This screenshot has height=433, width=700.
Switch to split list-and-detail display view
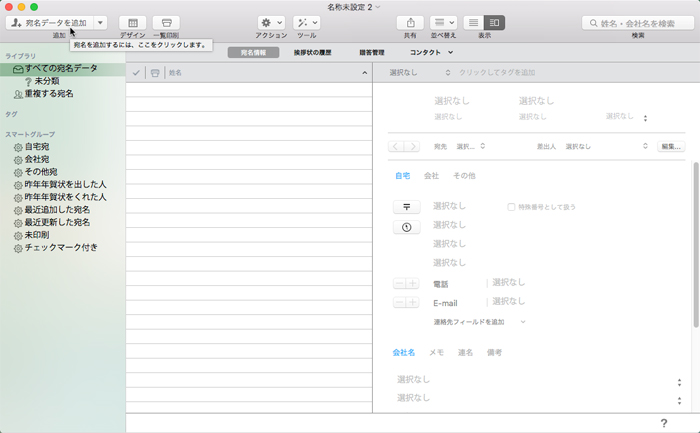494,22
